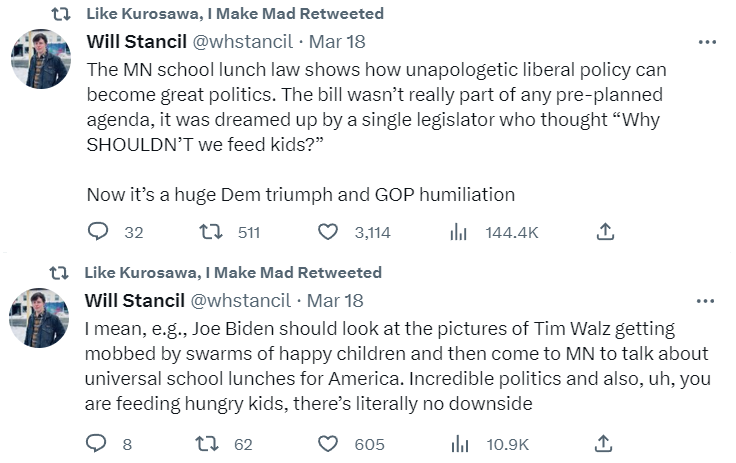
Task: Open the Mar 18 timestamp of first tweet
Action: [x=336, y=42]
